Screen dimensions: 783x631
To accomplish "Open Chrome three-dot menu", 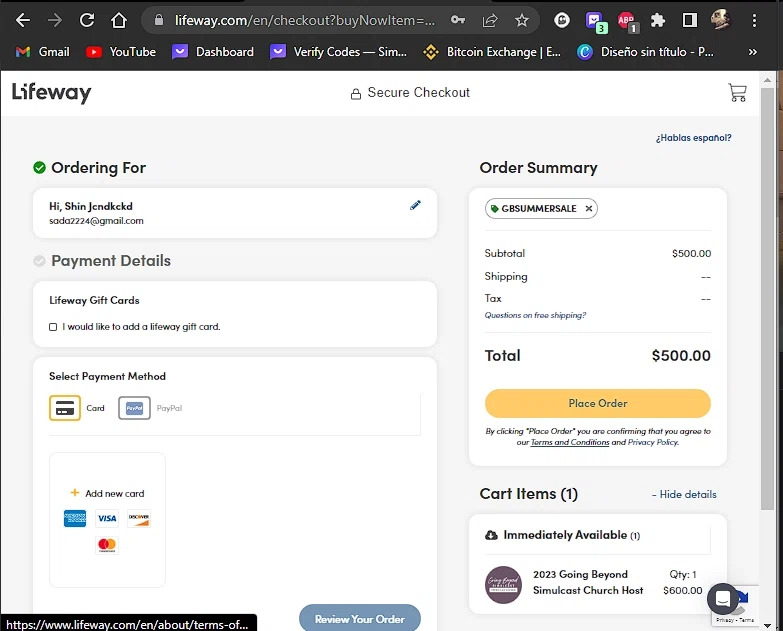I will 754,20.
